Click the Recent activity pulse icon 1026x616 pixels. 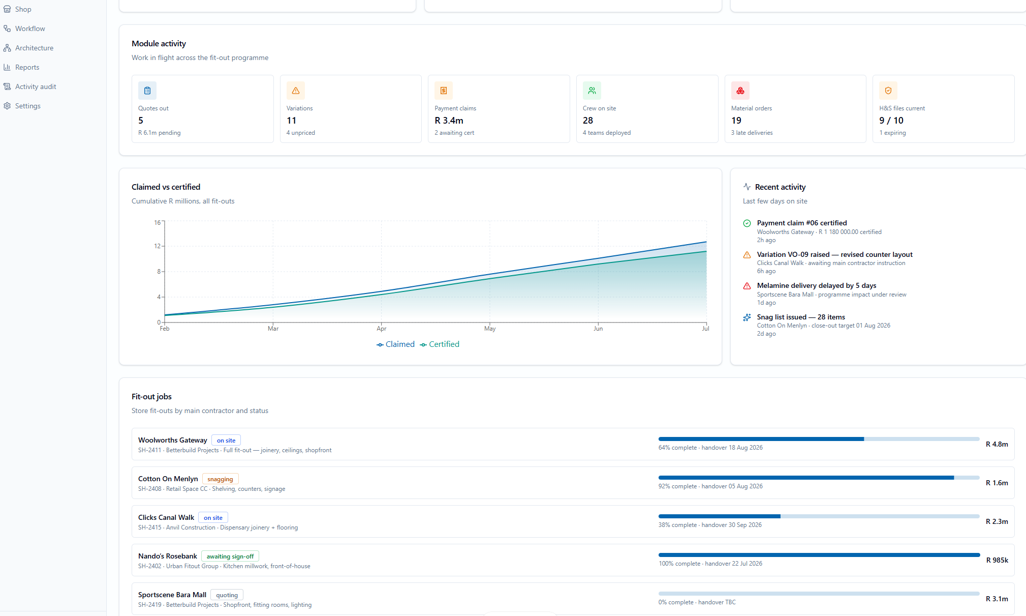coord(747,187)
